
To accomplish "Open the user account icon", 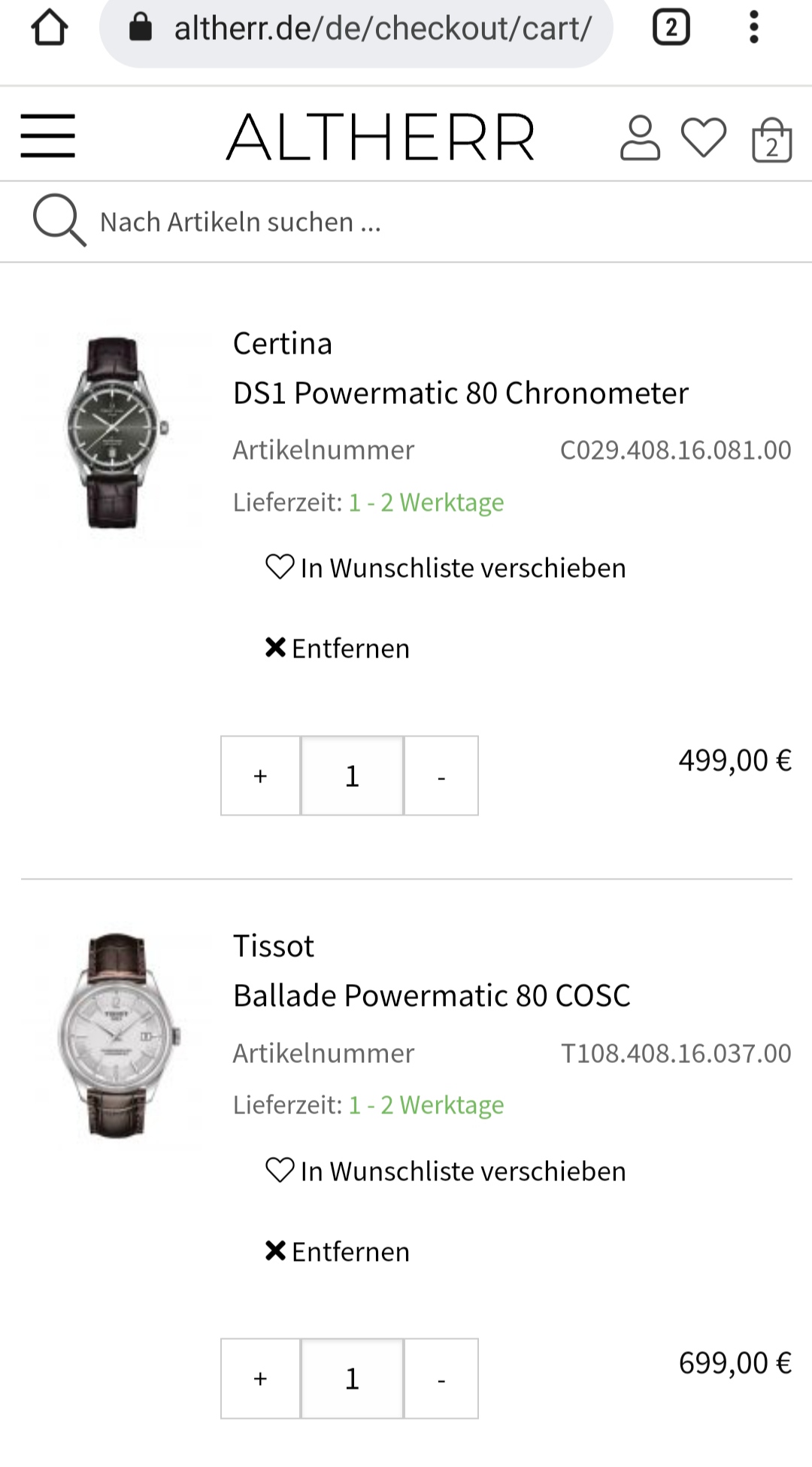I will (640, 138).
